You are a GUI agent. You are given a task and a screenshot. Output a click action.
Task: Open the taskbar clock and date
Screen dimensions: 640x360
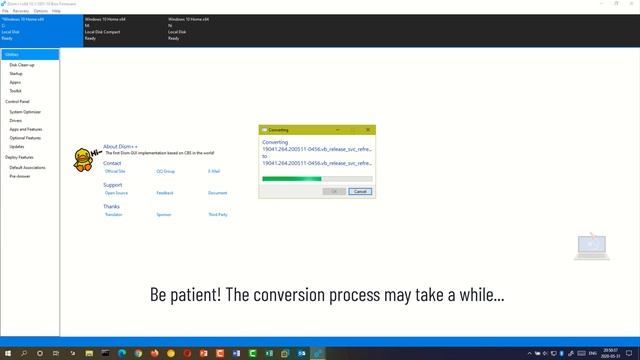click(610, 353)
